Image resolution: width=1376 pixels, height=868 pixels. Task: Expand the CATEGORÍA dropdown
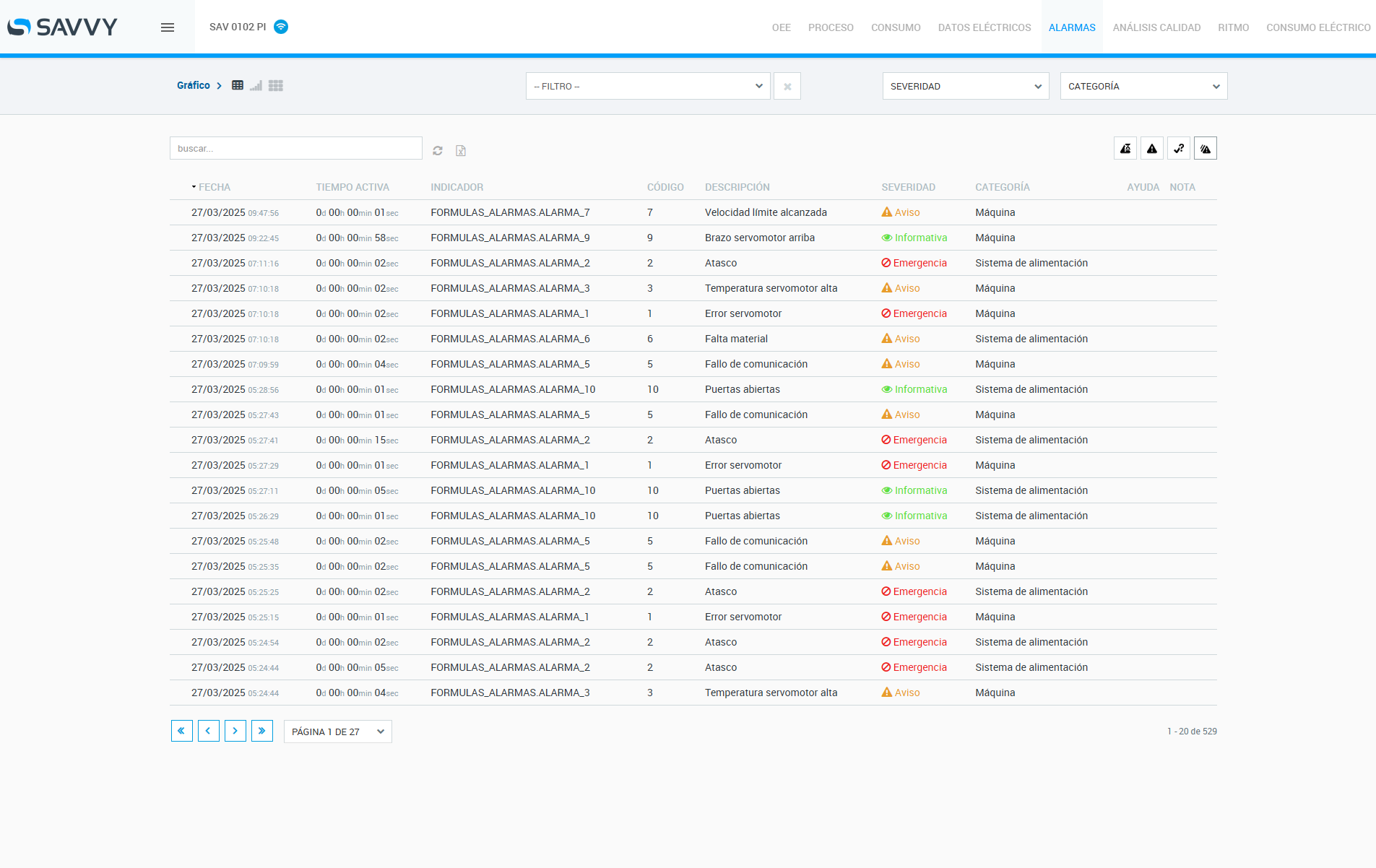1143,86
